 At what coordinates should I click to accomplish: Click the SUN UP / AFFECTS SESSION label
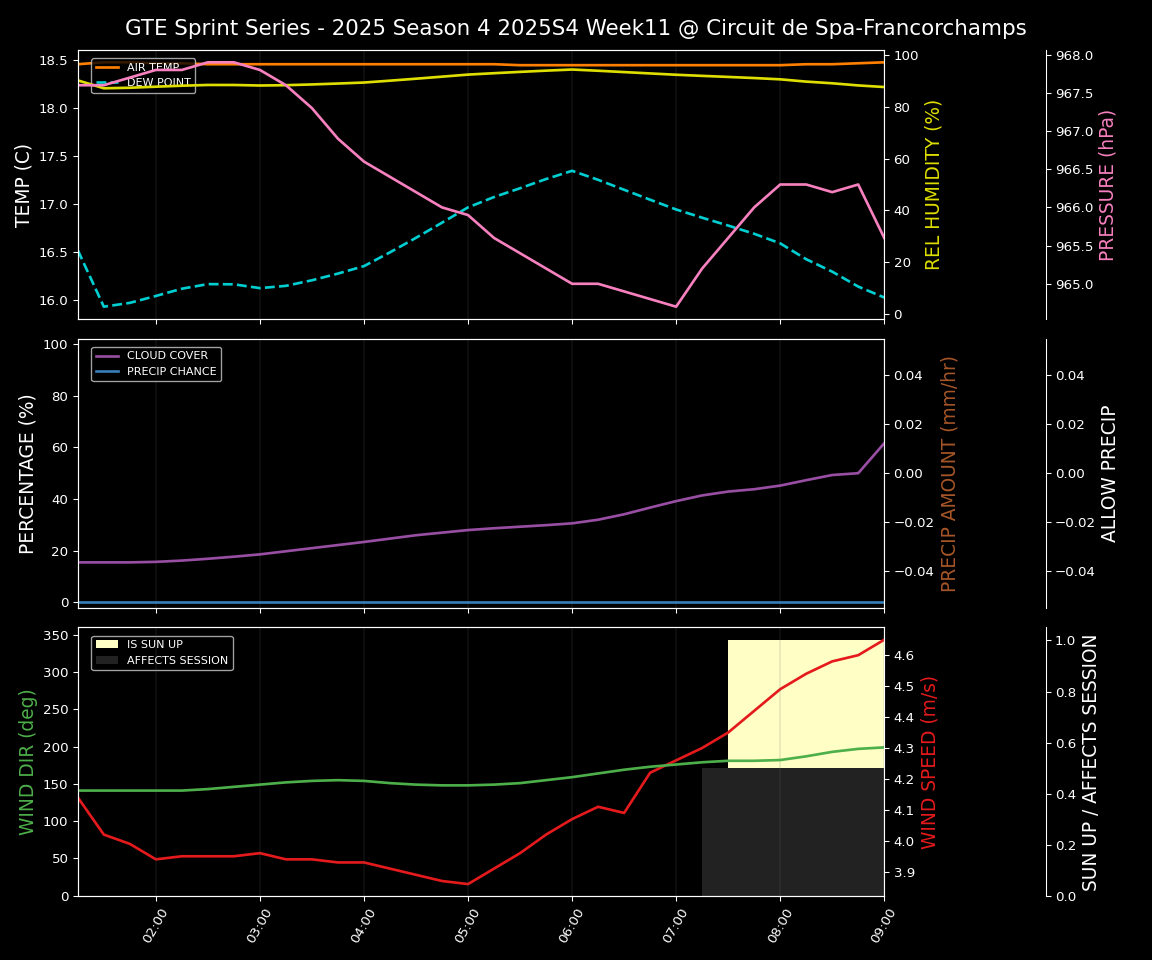[x=1090, y=761]
